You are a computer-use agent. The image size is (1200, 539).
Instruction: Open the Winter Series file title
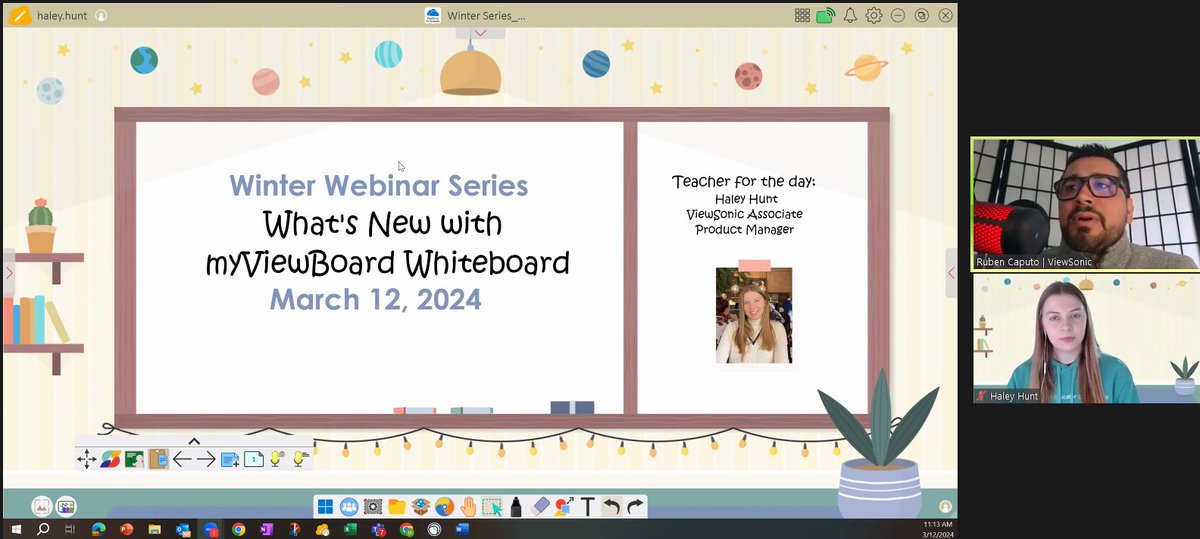pyautogui.click(x=486, y=15)
